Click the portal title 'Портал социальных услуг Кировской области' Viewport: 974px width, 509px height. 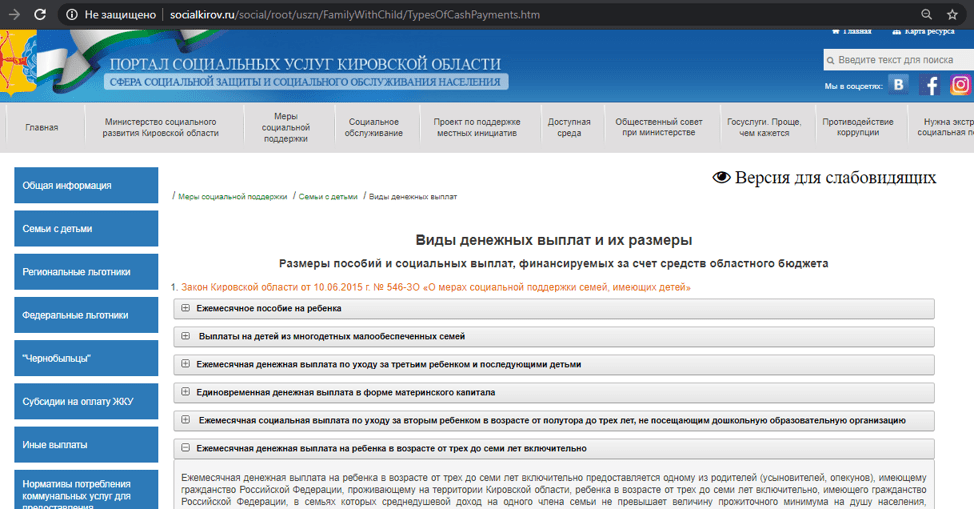pos(305,64)
